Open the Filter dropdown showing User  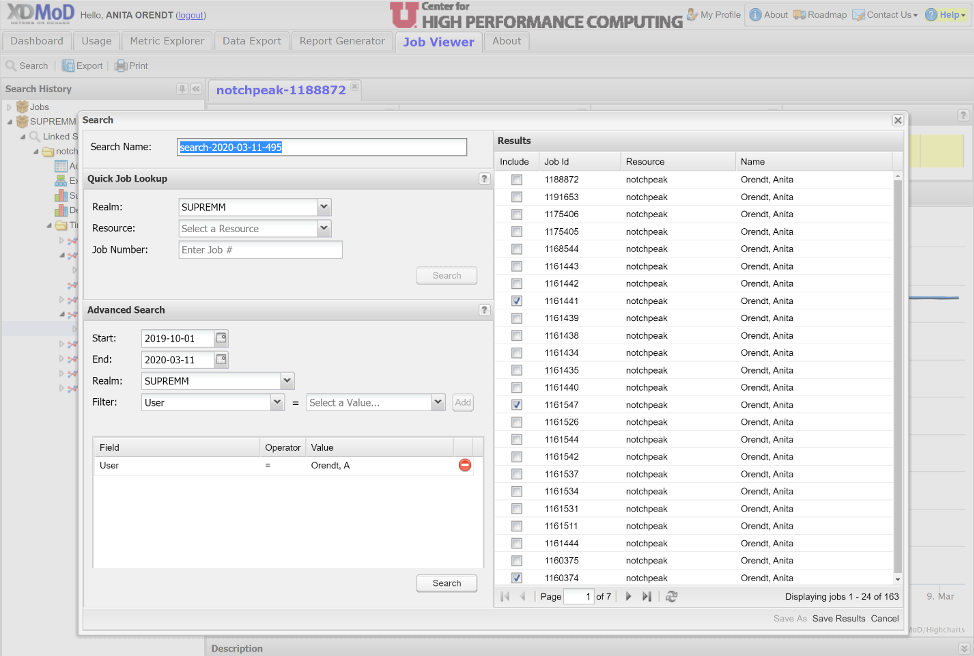pyautogui.click(x=277, y=402)
